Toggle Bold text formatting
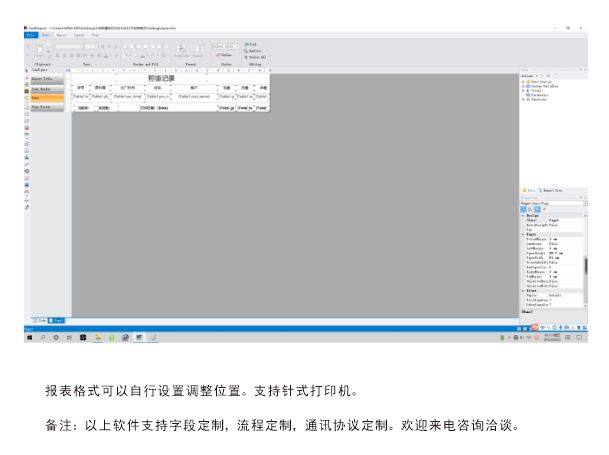609x455 pixels. pos(103,47)
